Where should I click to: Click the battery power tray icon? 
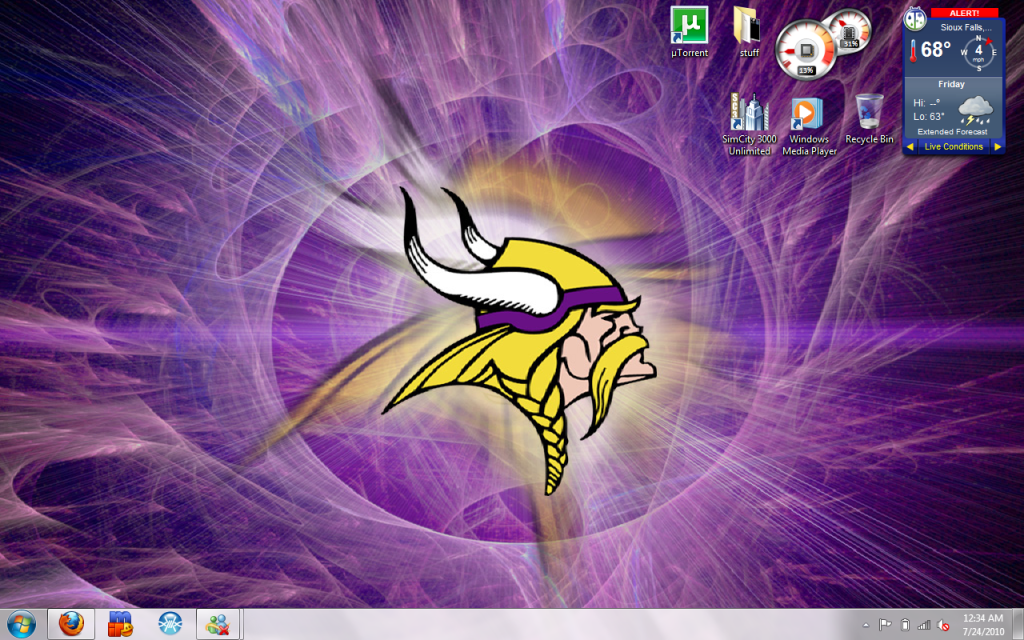pyautogui.click(x=904, y=625)
